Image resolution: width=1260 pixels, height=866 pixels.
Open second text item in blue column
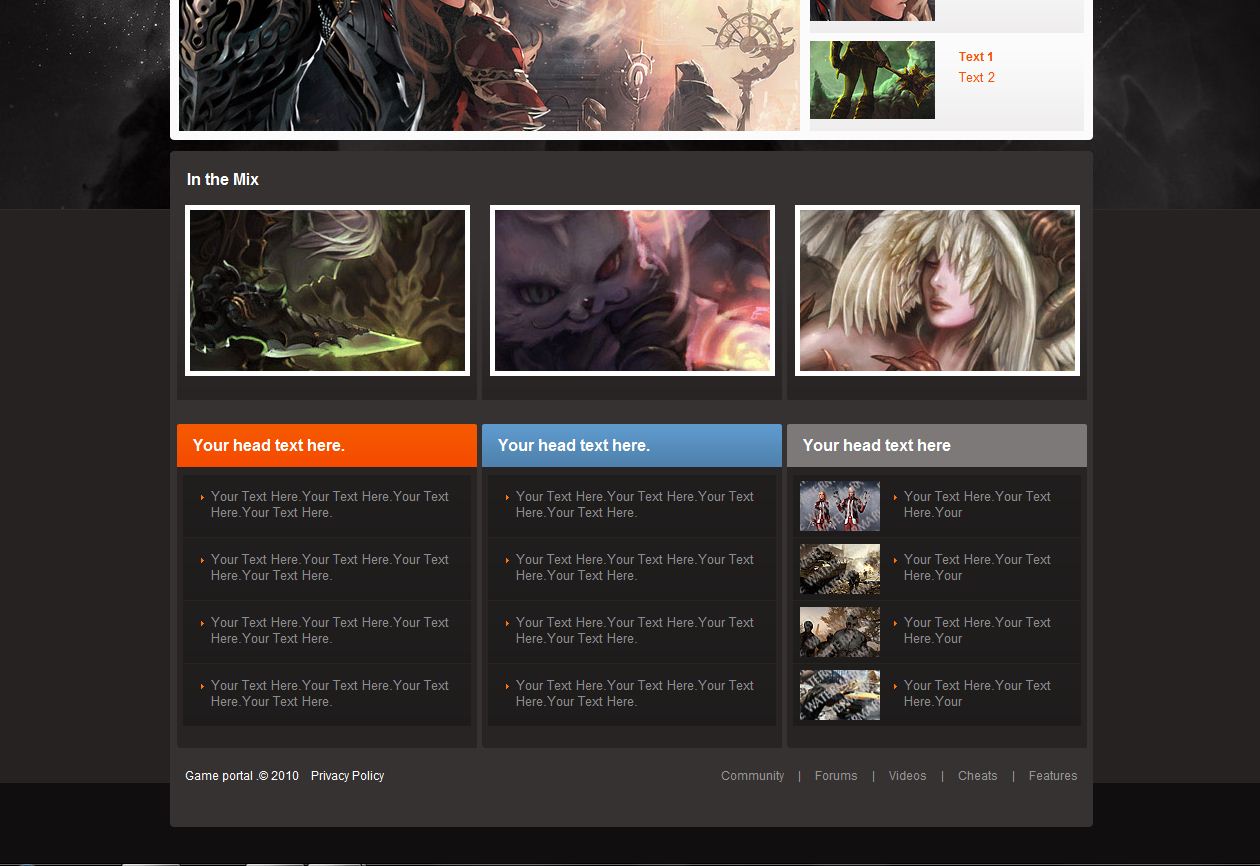pos(634,567)
